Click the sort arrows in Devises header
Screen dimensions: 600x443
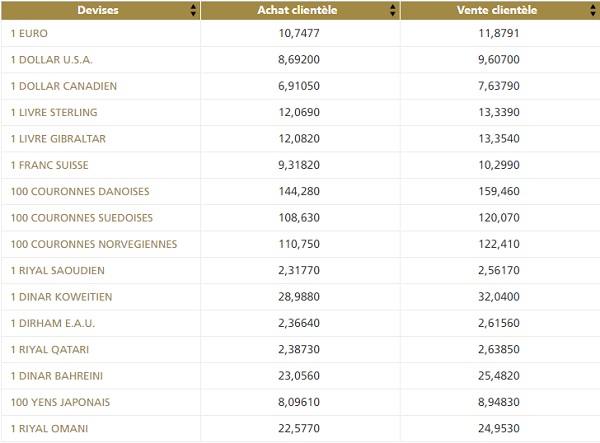192,11
